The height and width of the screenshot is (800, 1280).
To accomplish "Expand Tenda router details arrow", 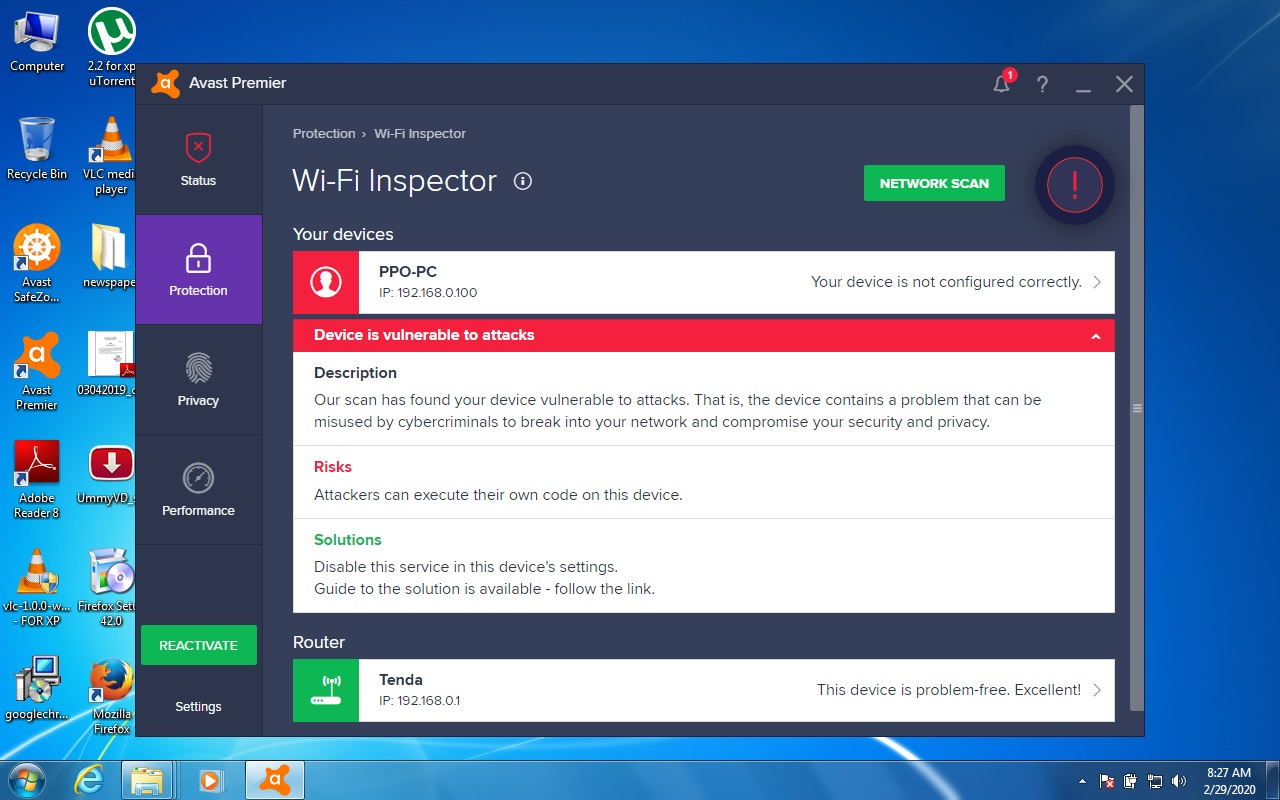I will pyautogui.click(x=1097, y=690).
